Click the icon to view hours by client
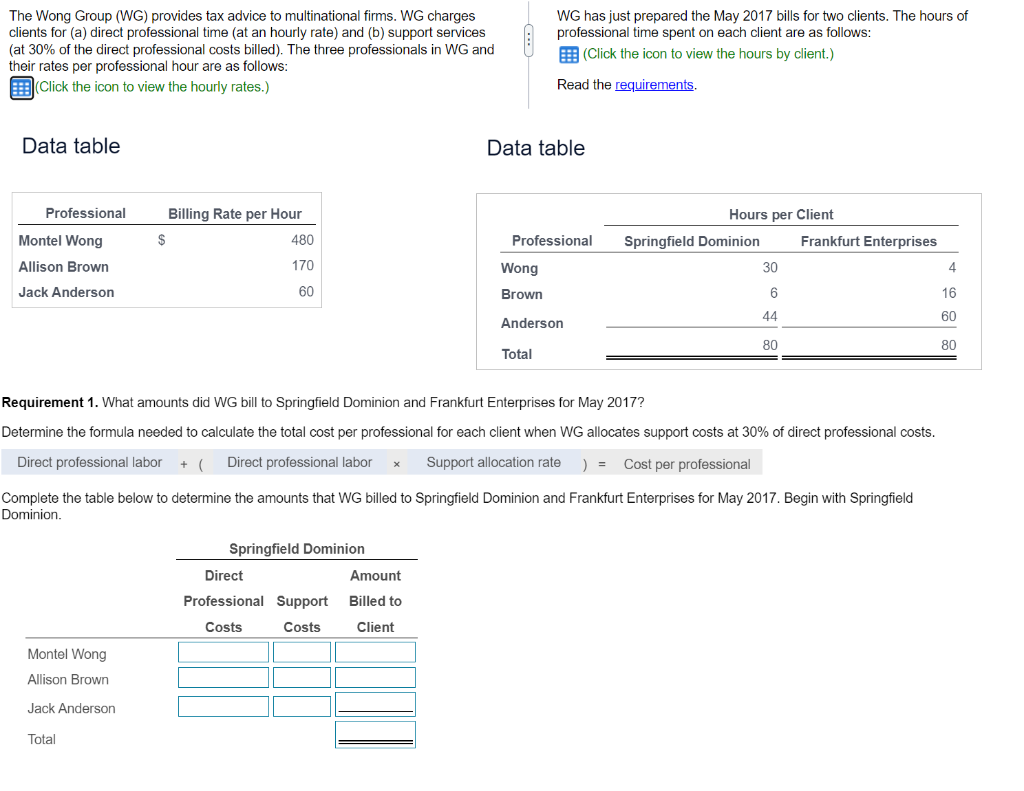Image resolution: width=1024 pixels, height=791 pixels. click(569, 54)
